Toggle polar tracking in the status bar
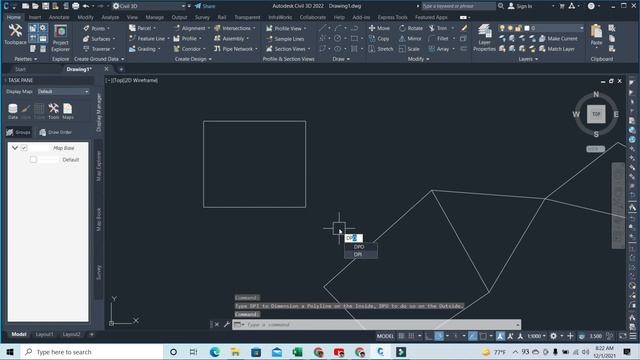 pyautogui.click(x=439, y=336)
